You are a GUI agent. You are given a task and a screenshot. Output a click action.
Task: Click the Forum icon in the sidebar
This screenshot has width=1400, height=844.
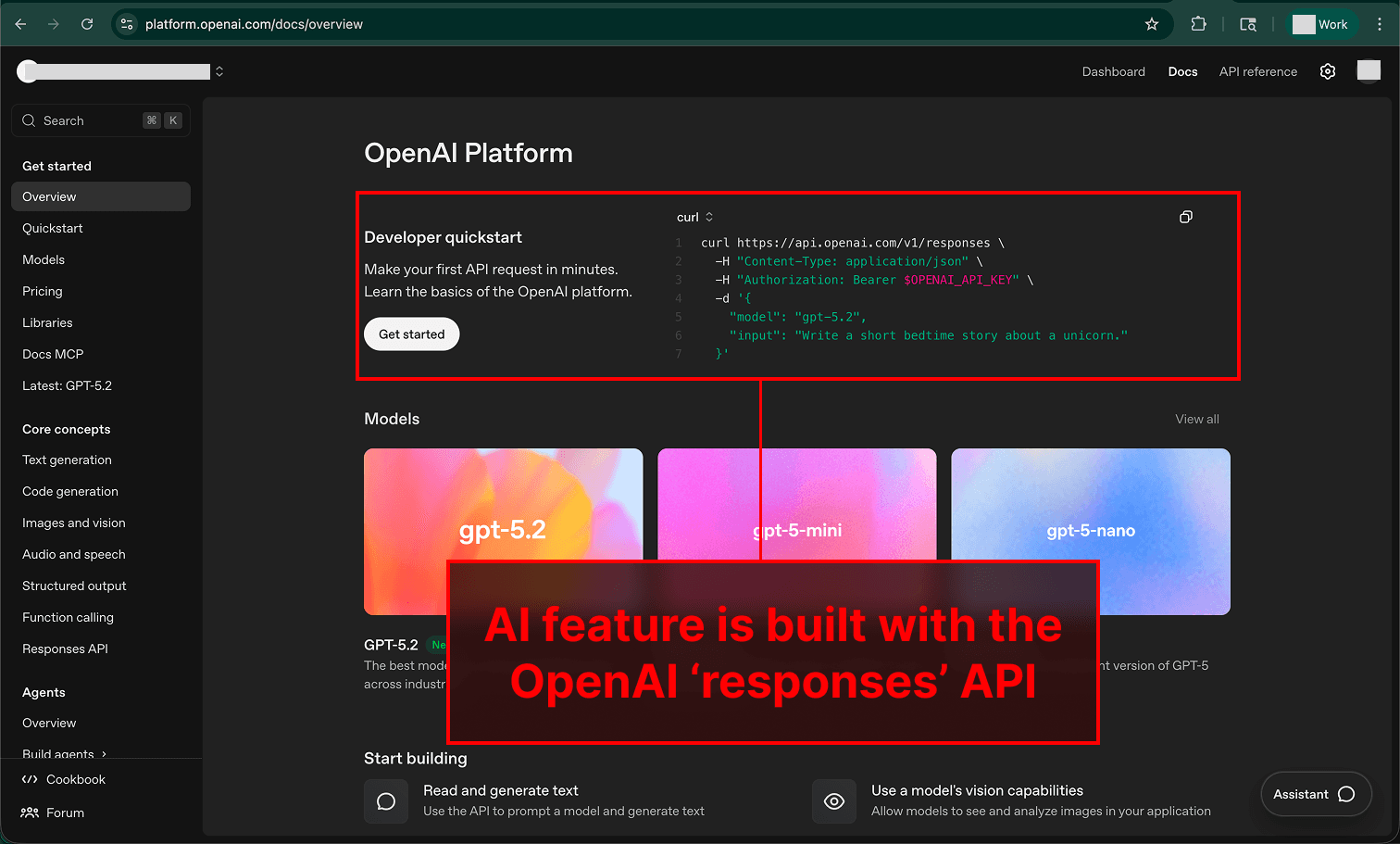coord(31,813)
